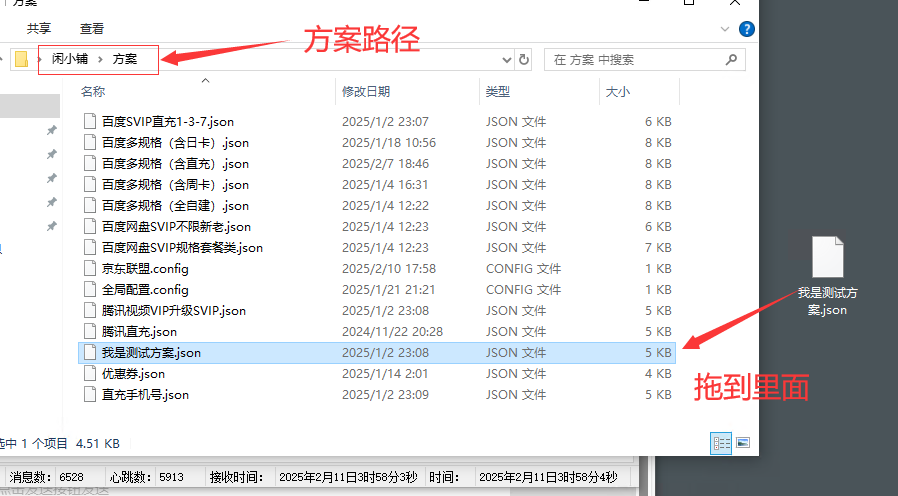Select file name 百度多规格（全自建）.json
This screenshot has width=898, height=496.
click(175, 206)
